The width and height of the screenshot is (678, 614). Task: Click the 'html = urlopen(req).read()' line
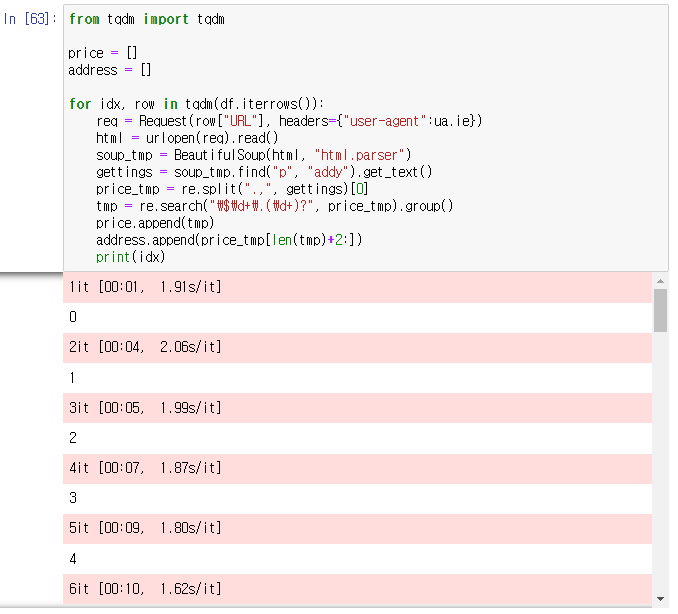point(187,138)
